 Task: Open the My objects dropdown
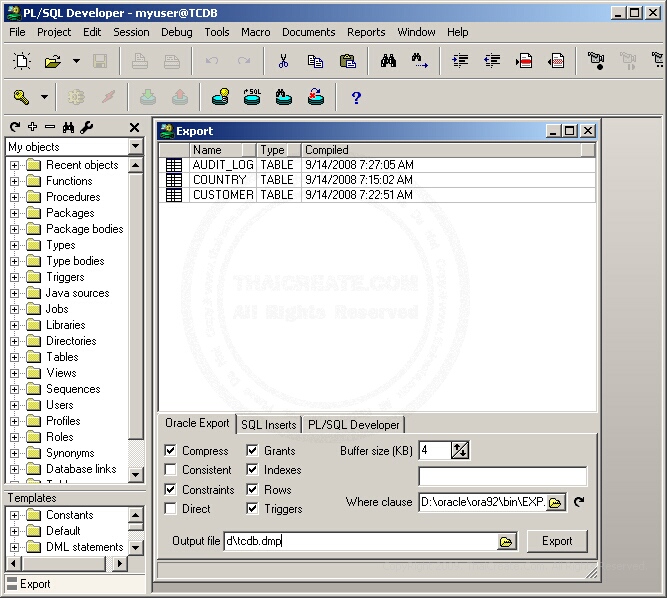coord(136,147)
